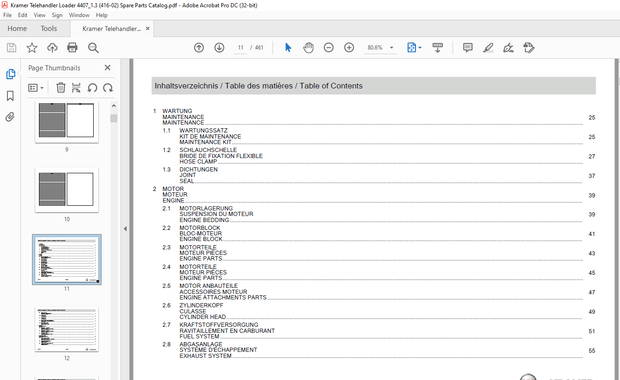The width and height of the screenshot is (620, 380).
Task: Select the Kramer Telehandler document tab
Action: 112,28
